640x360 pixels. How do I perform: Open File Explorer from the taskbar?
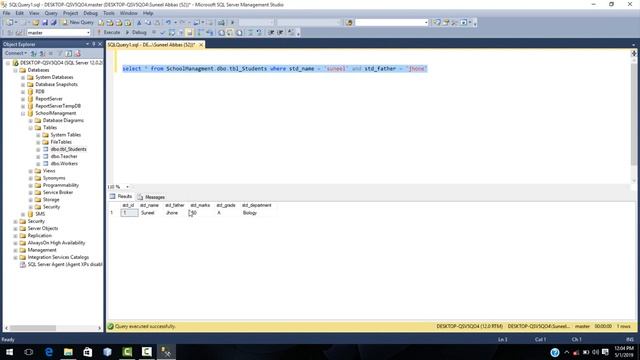pyautogui.click(x=68, y=352)
